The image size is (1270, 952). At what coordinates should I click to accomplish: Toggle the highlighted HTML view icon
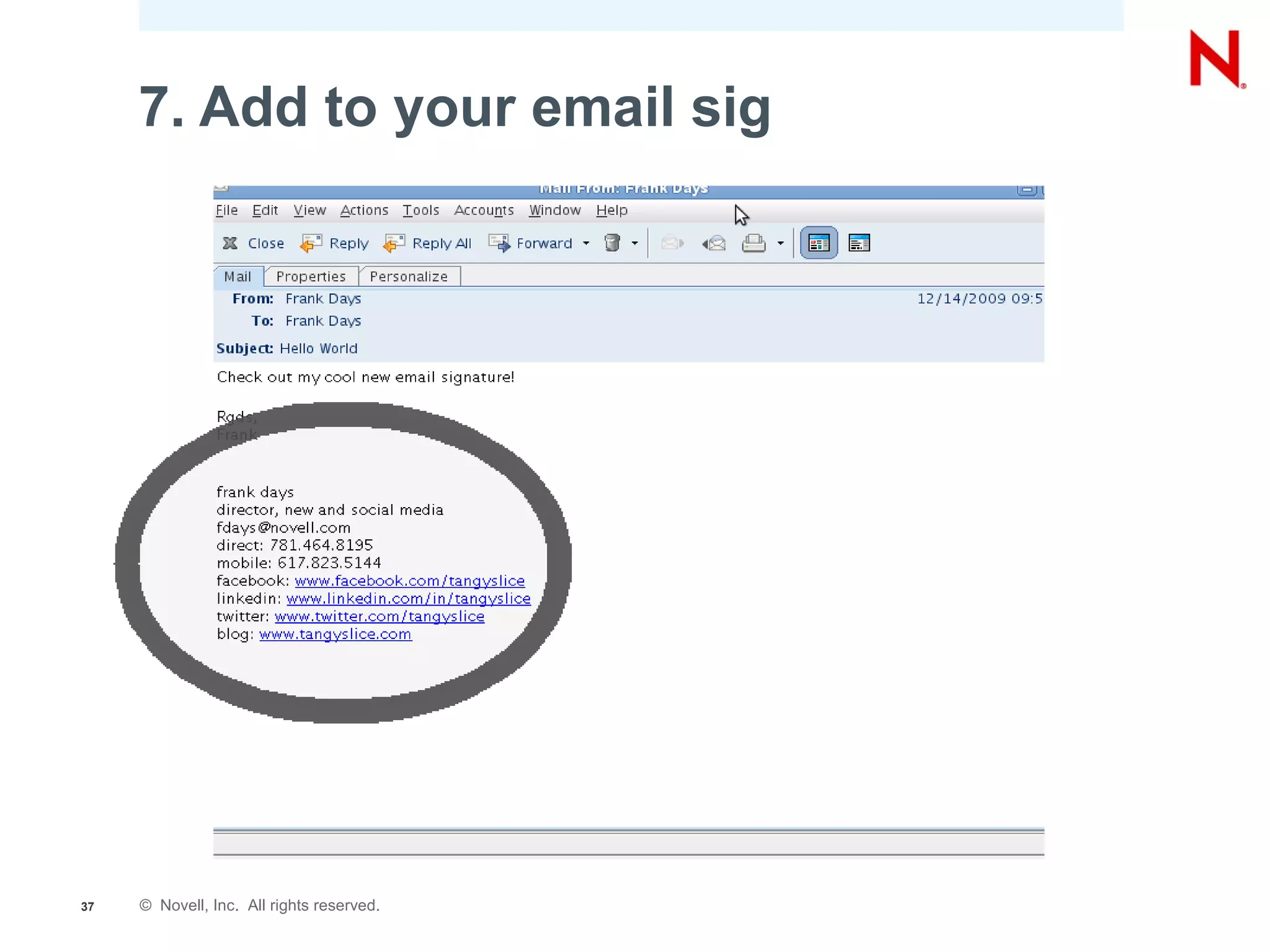819,243
